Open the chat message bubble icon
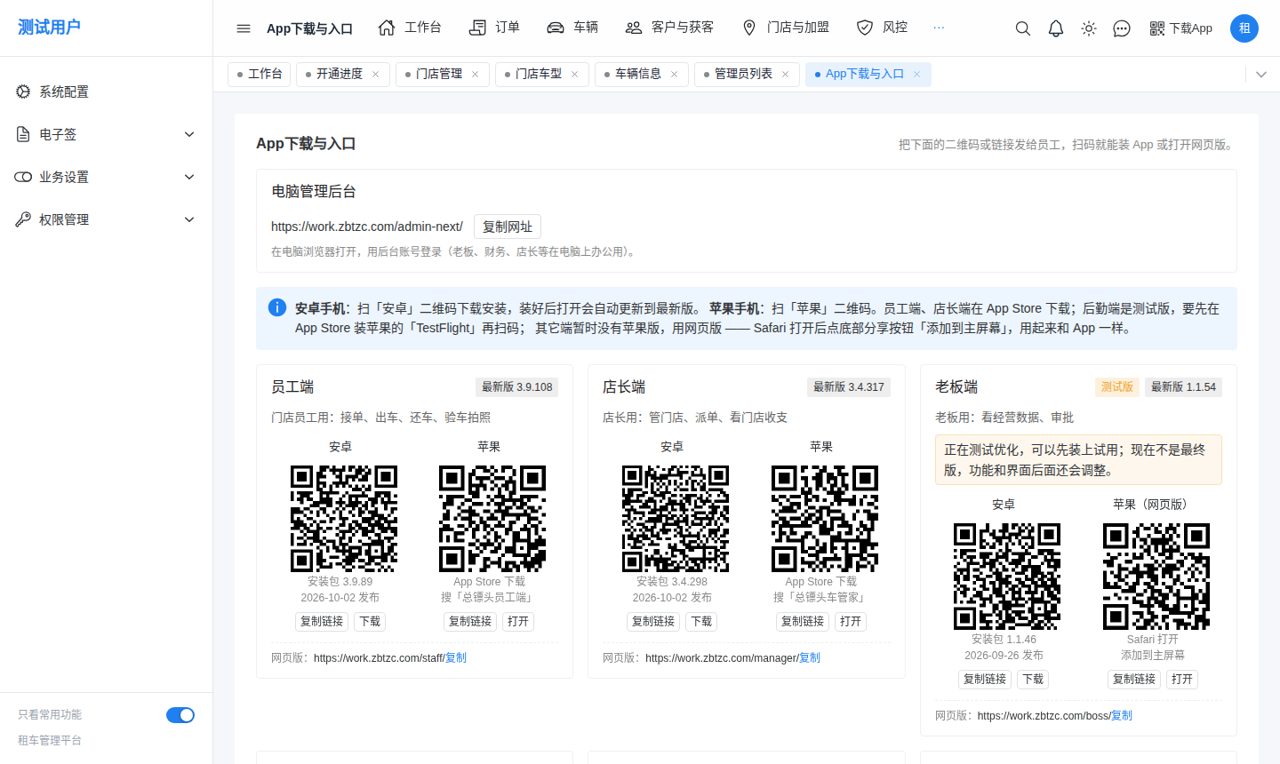Viewport: 1280px width, 764px height. tap(1121, 28)
